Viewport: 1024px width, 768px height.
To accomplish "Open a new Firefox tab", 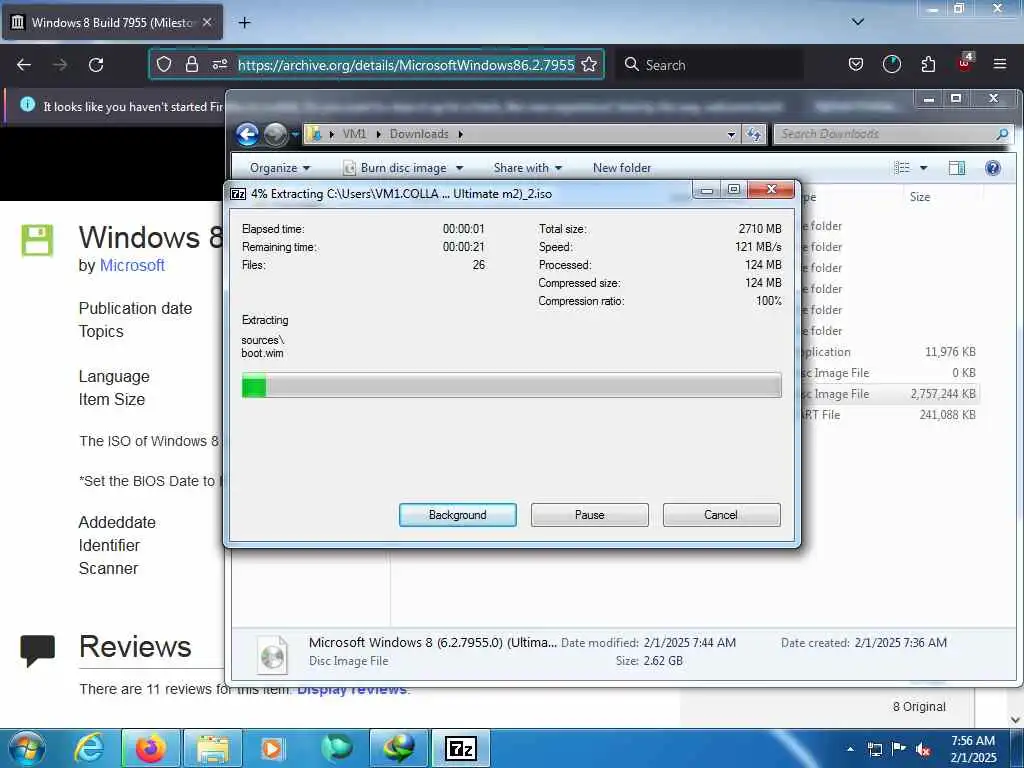I will [244, 23].
